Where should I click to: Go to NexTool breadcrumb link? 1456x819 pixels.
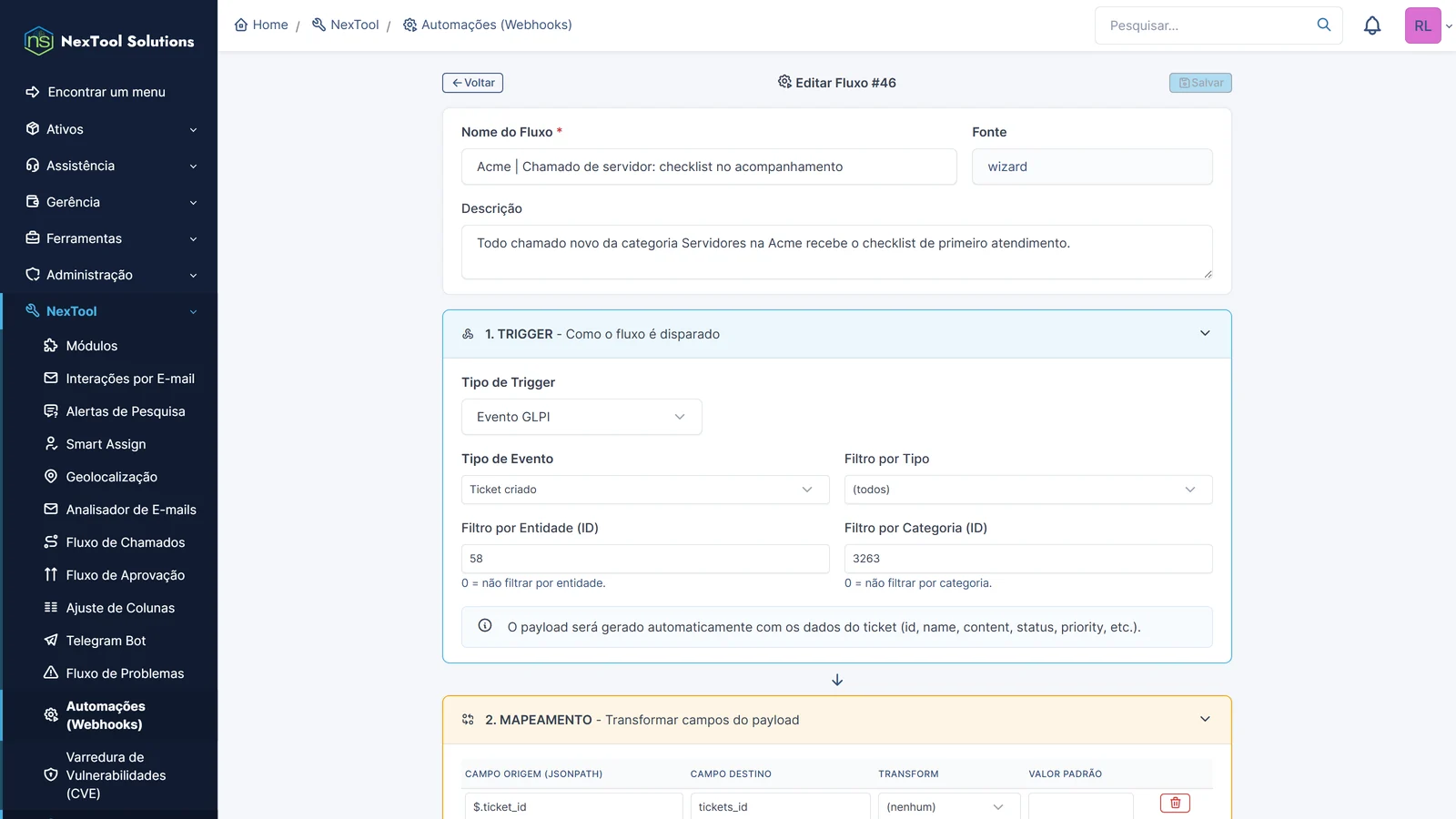(346, 25)
